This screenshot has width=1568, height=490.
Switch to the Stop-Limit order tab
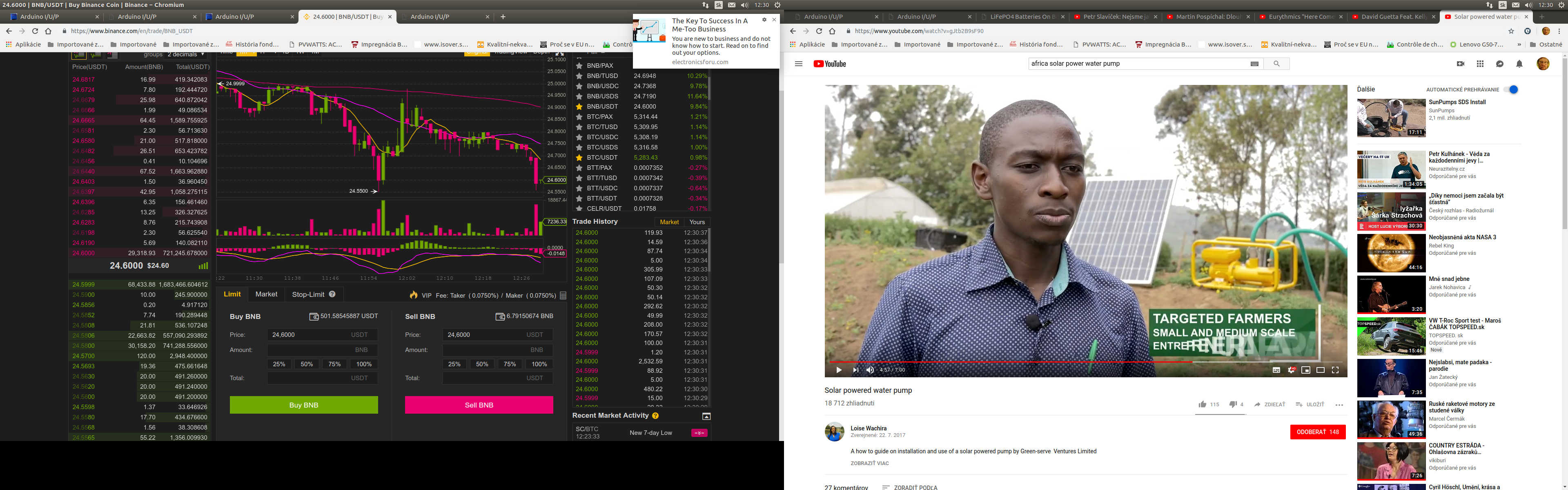(309, 294)
